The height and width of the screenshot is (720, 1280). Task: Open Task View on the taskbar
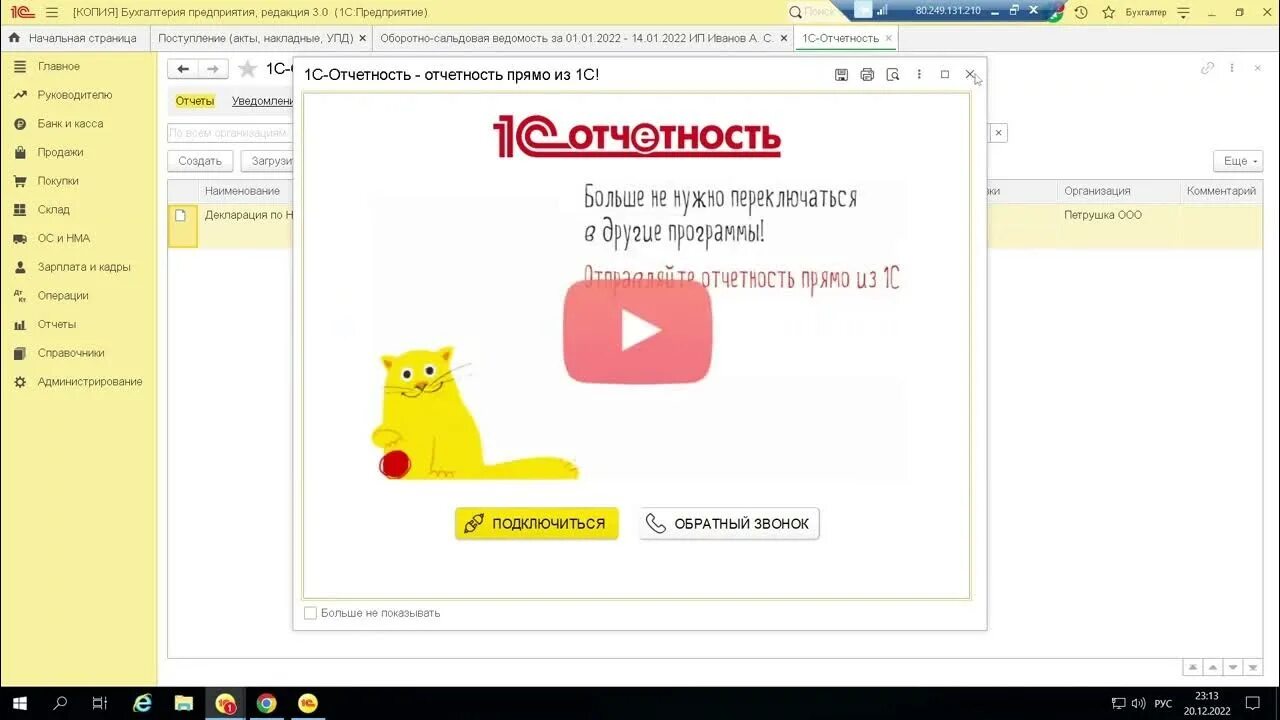coord(99,703)
